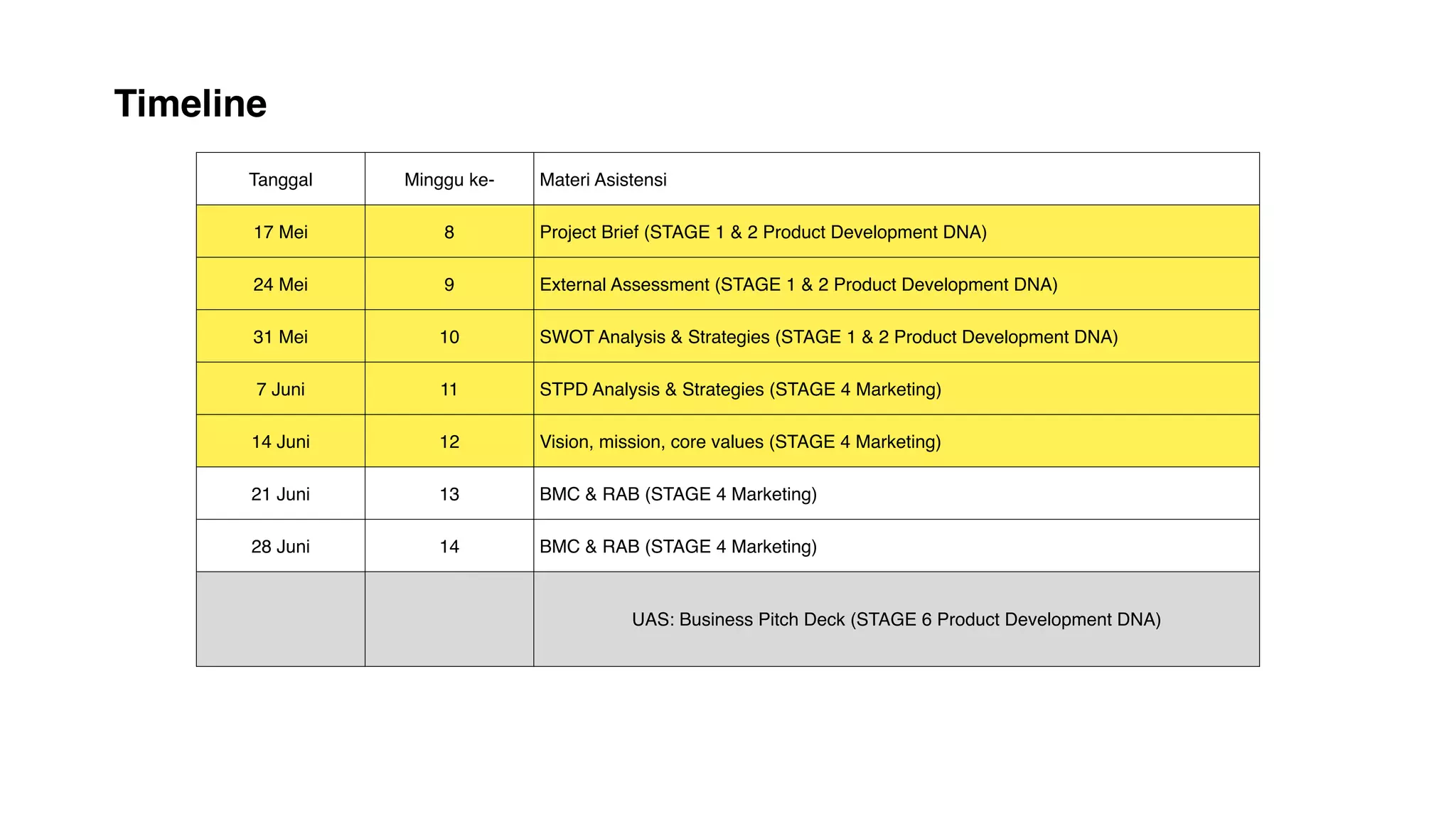Click BMC & RAB text in 21 Juni row
The image size is (1456, 819).
678,494
